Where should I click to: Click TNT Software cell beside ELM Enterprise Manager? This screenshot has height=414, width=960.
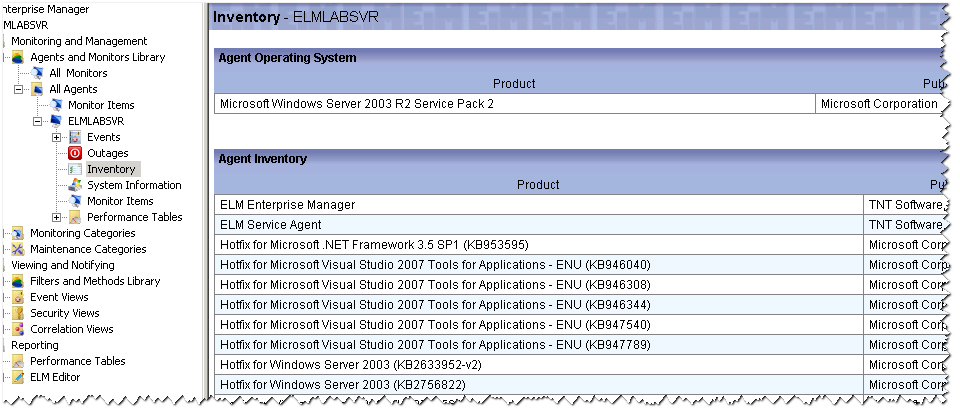[905, 205]
